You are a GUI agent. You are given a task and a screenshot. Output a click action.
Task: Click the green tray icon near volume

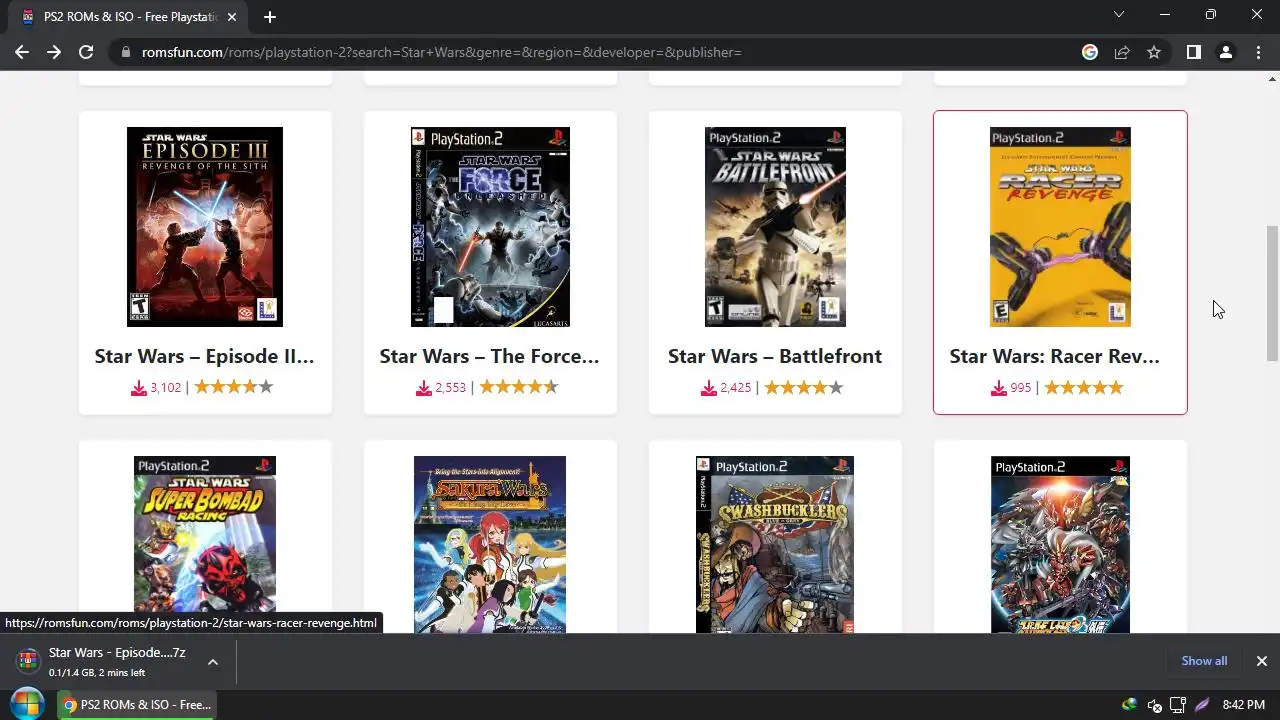click(1129, 705)
